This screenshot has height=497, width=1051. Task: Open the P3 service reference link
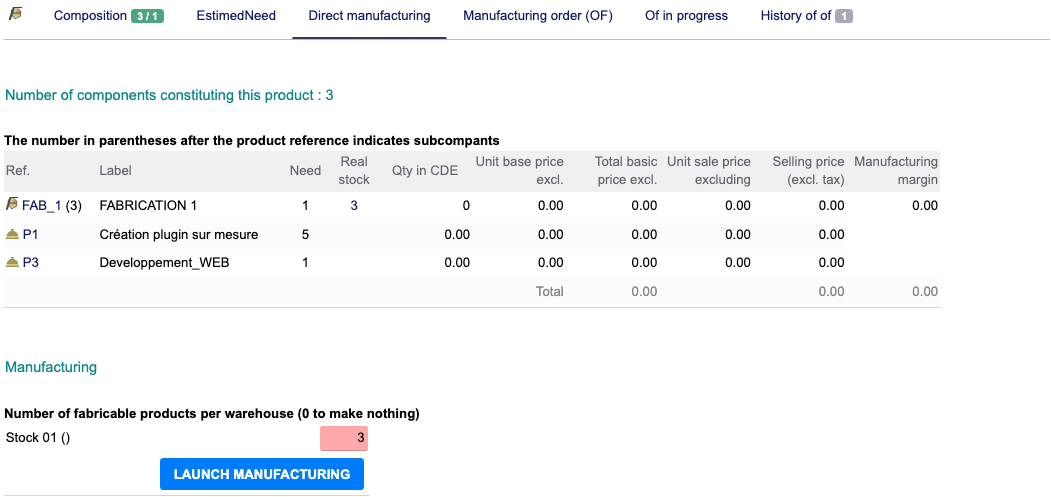[x=30, y=263]
